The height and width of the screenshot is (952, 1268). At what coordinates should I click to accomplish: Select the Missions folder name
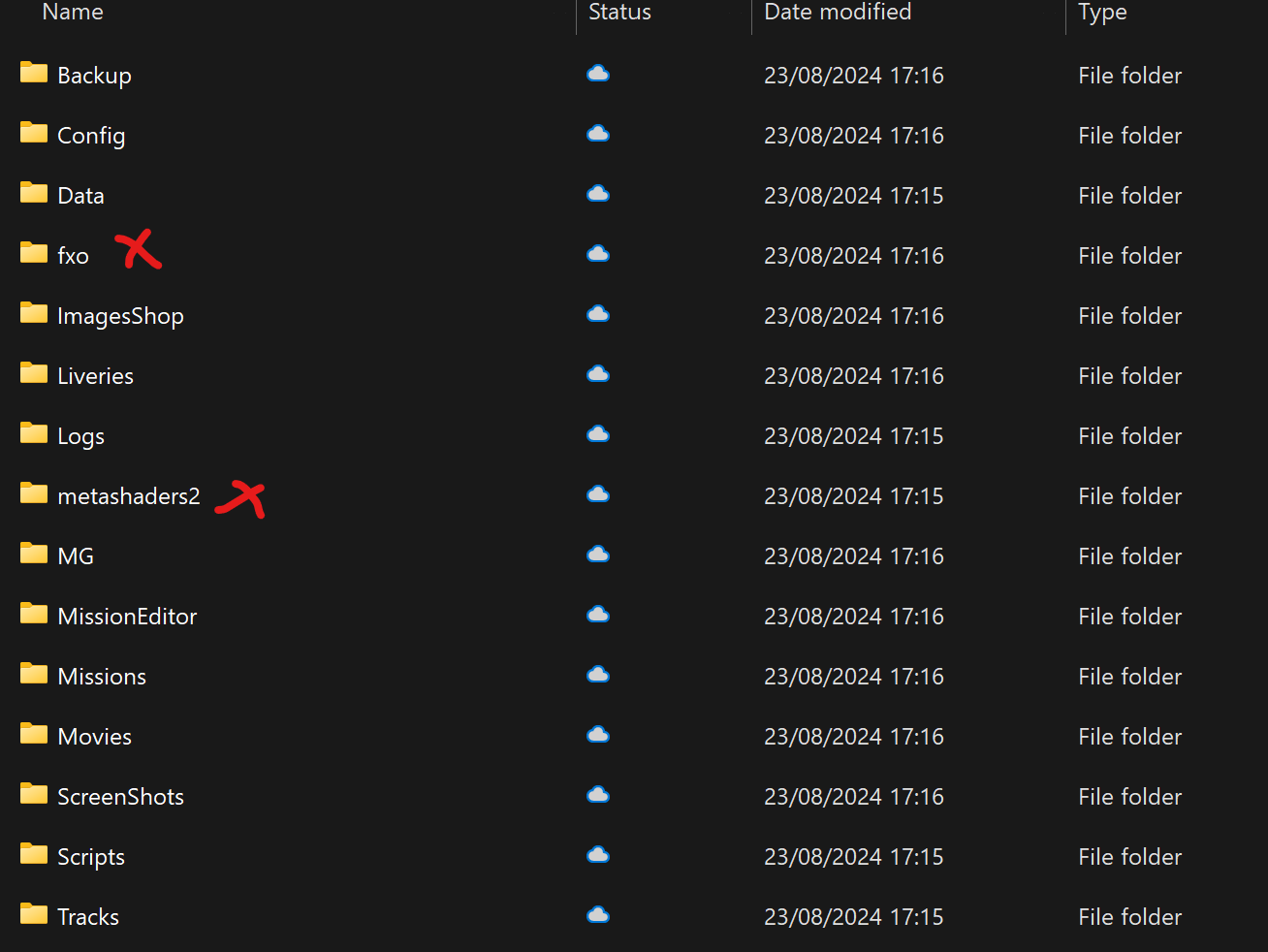click(x=102, y=677)
